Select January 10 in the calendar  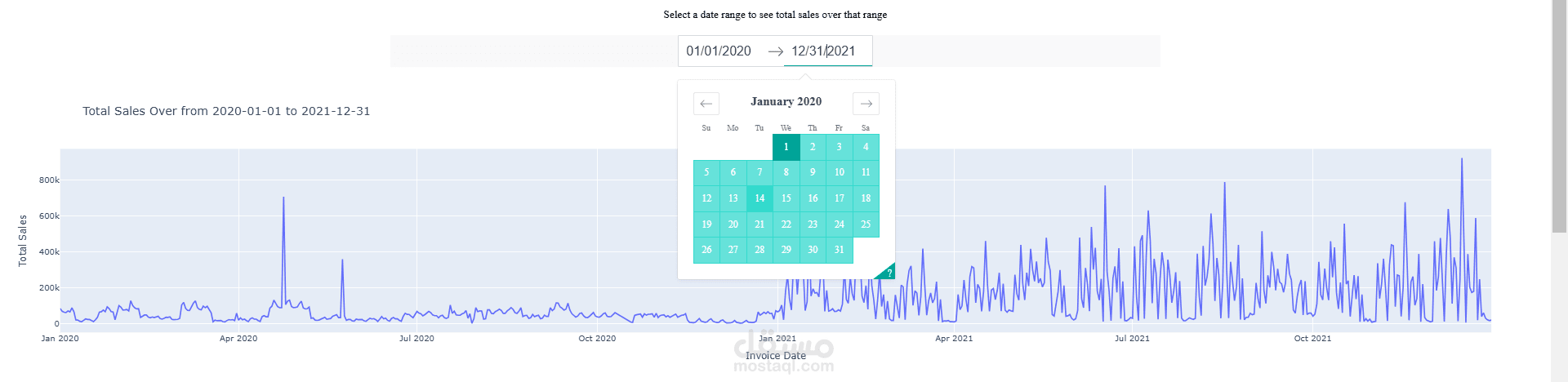click(x=839, y=172)
